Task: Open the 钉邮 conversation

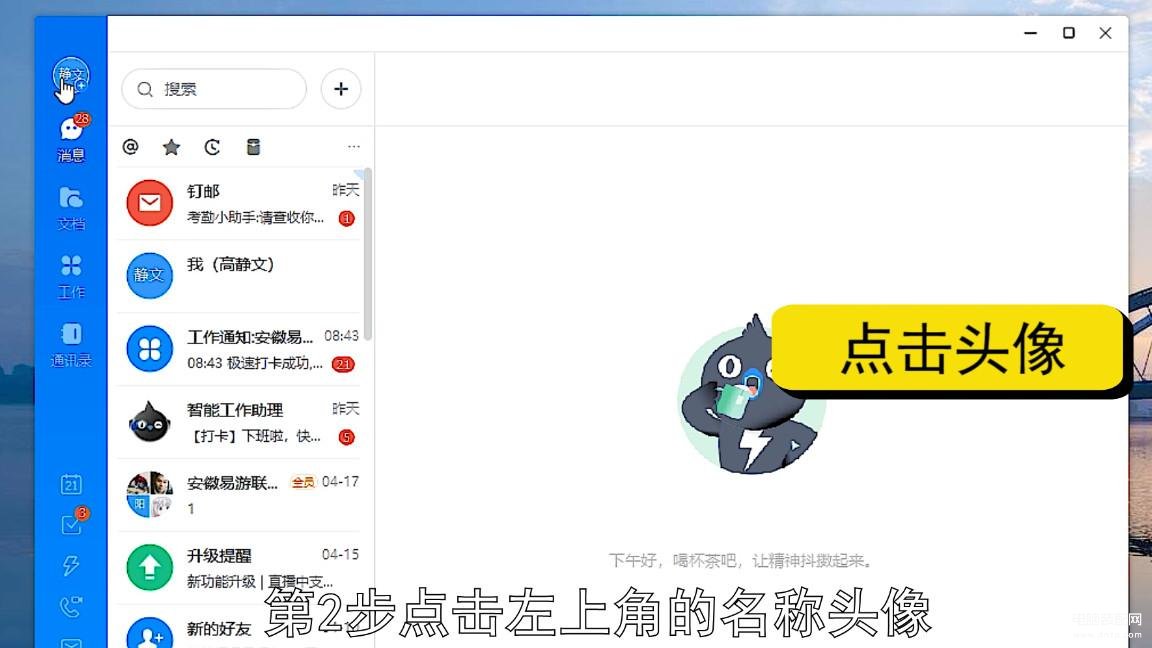Action: [x=240, y=204]
